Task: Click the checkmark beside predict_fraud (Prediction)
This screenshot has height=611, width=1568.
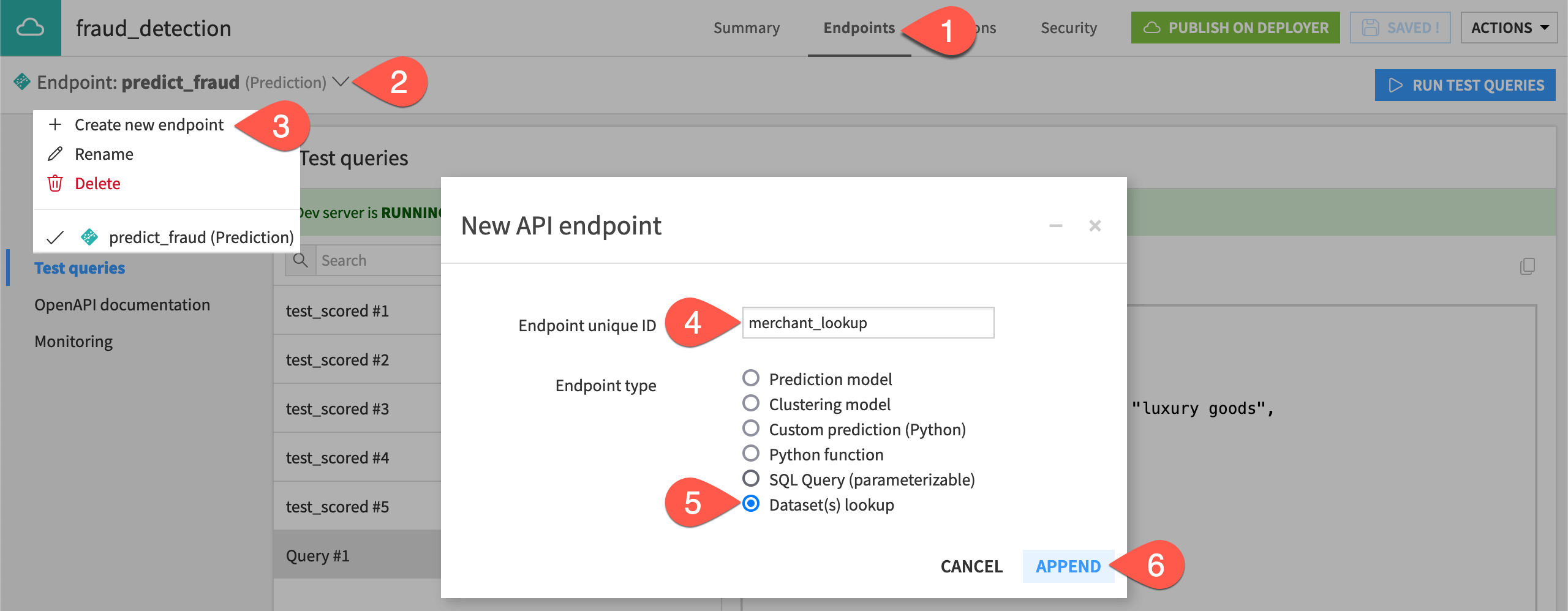Action: click(56, 238)
